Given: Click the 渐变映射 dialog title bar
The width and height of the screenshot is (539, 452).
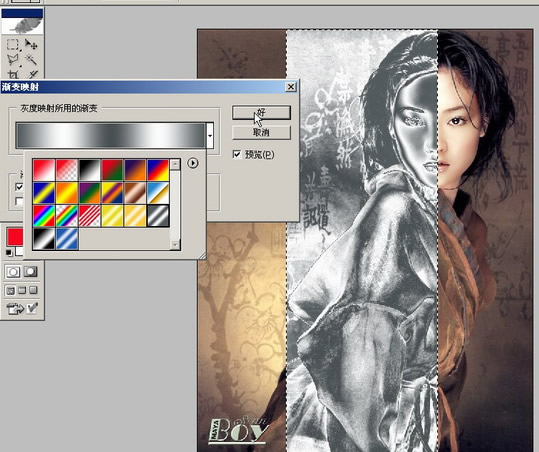Looking at the screenshot, I should [x=149, y=87].
